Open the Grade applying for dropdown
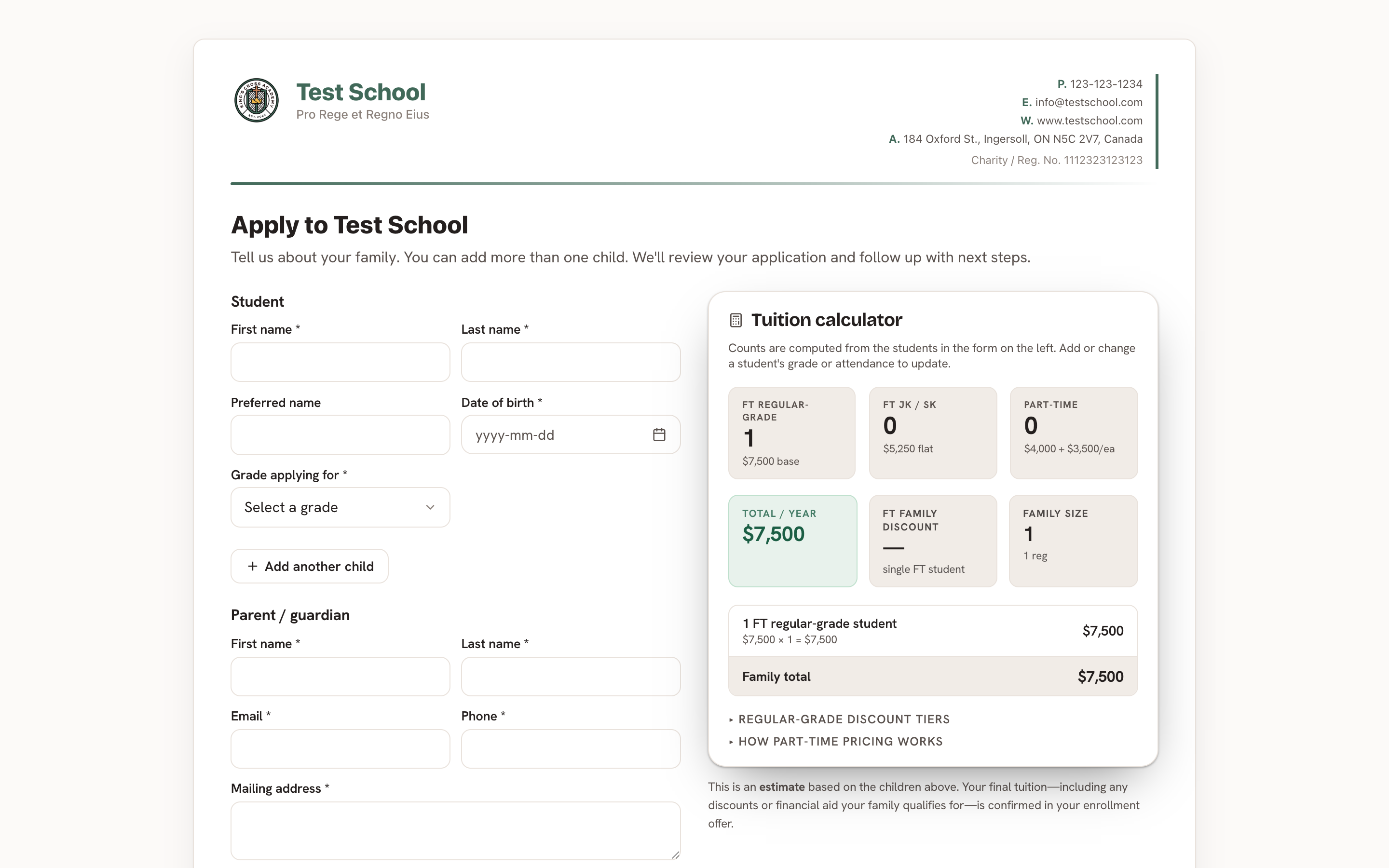The image size is (1389, 868). 340,507
